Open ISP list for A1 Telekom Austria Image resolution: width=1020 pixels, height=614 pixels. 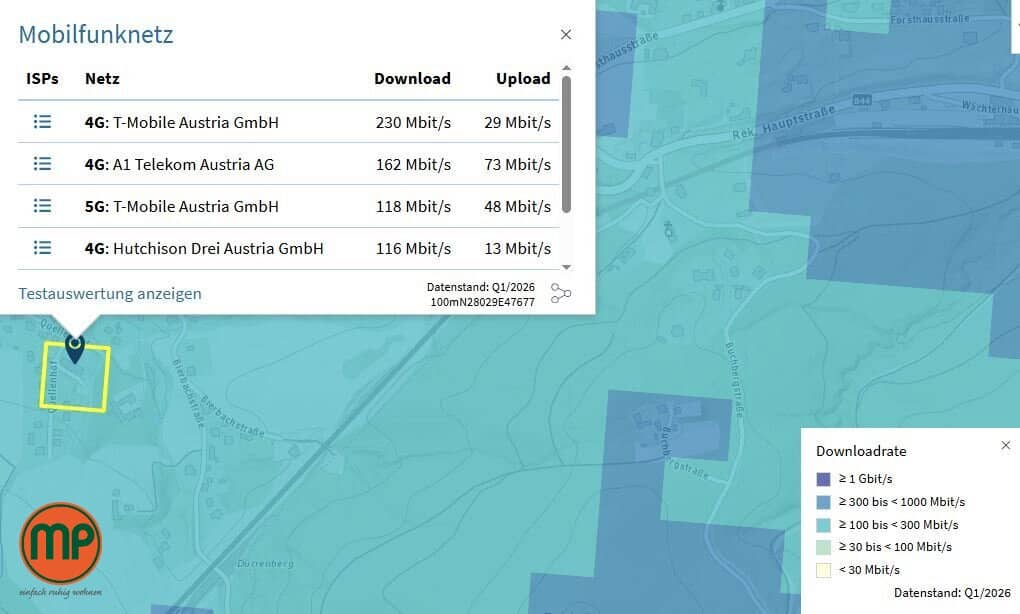pyautogui.click(x=42, y=164)
